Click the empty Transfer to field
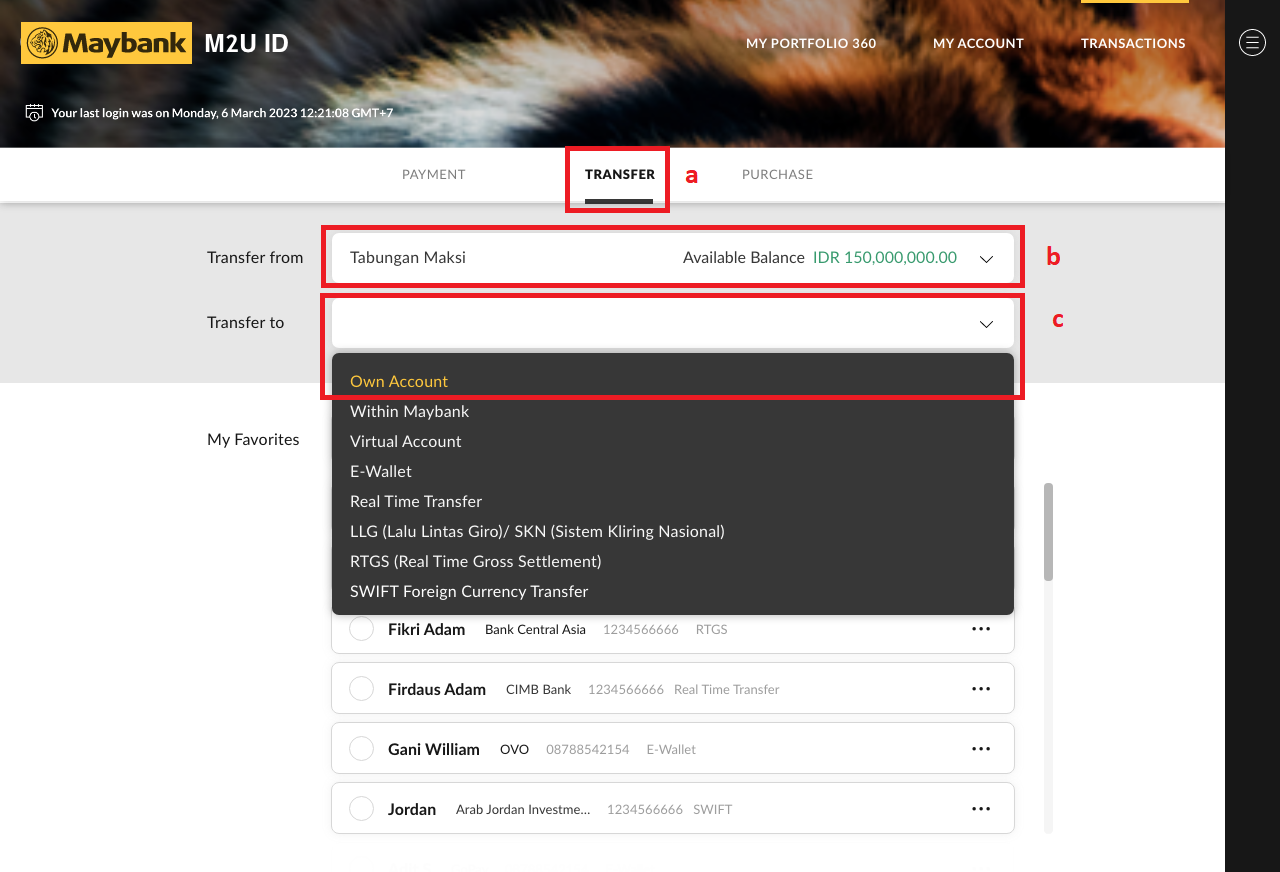This screenshot has width=1280, height=872. (x=673, y=323)
